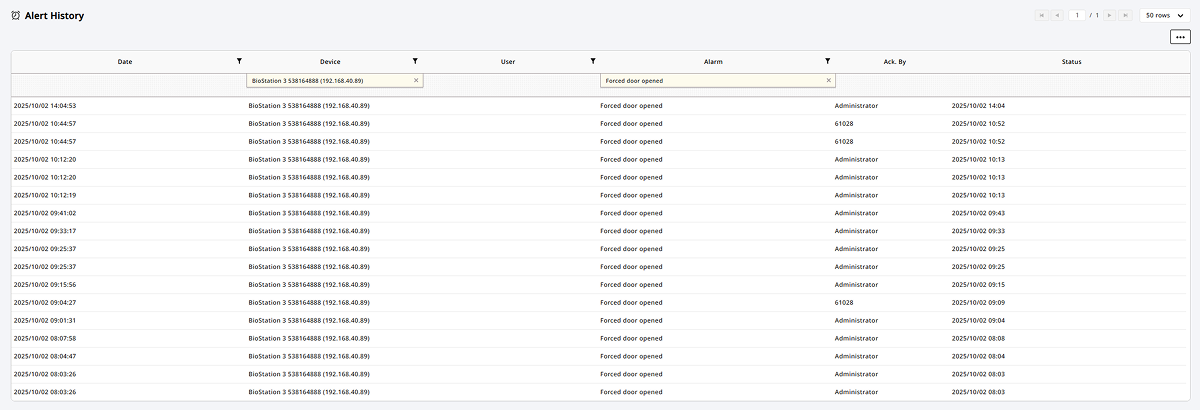
Task: Expand the 50 rows dropdown
Action: (1164, 16)
